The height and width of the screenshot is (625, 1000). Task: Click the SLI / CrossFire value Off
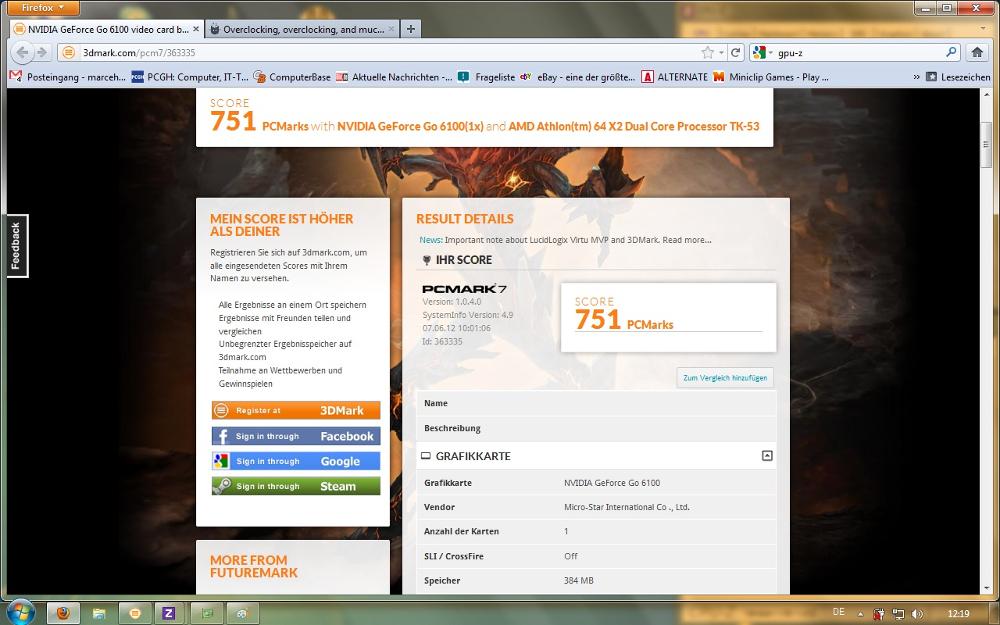(571, 556)
